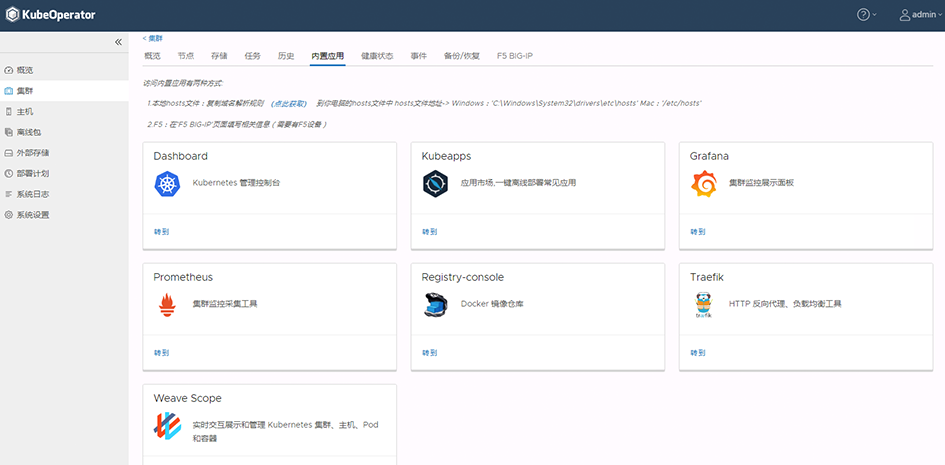This screenshot has width=945, height=465.
Task: Click the 系统设置 gear icon
Action: 8,215
